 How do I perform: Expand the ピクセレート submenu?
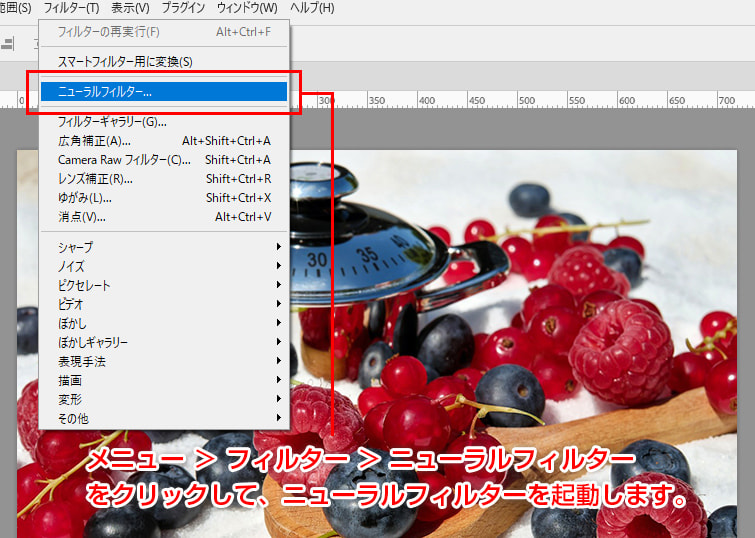click(164, 285)
